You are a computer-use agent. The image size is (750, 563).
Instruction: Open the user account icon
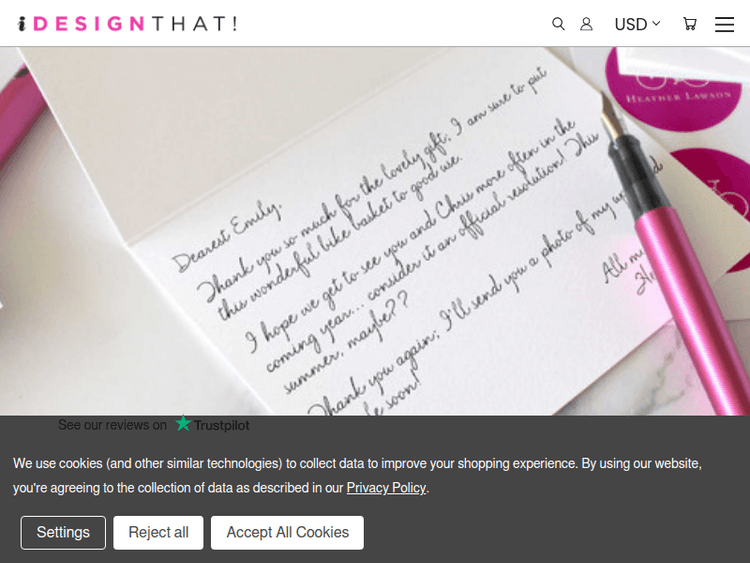coord(586,24)
